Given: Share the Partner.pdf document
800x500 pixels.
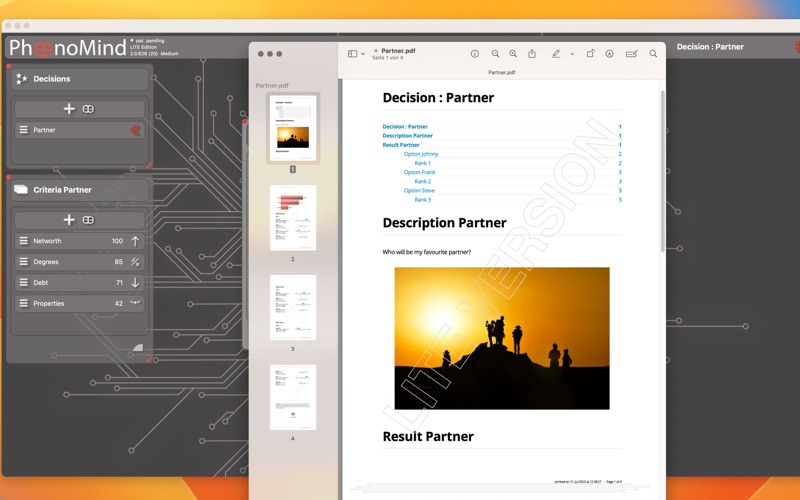Looking at the screenshot, I should pyautogui.click(x=532, y=54).
